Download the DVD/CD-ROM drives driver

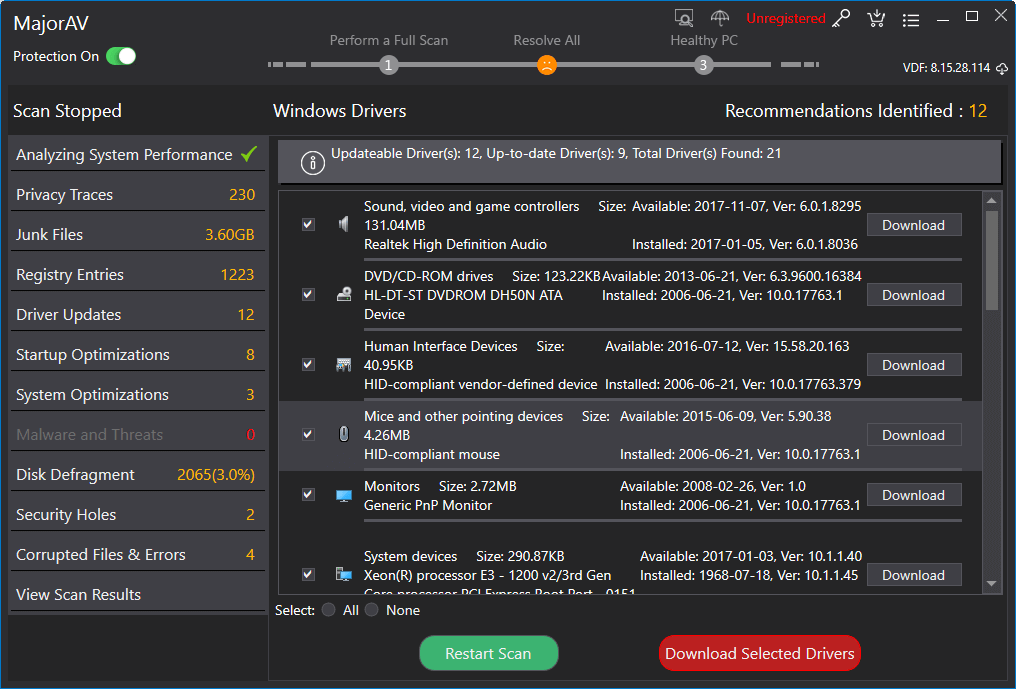point(914,295)
